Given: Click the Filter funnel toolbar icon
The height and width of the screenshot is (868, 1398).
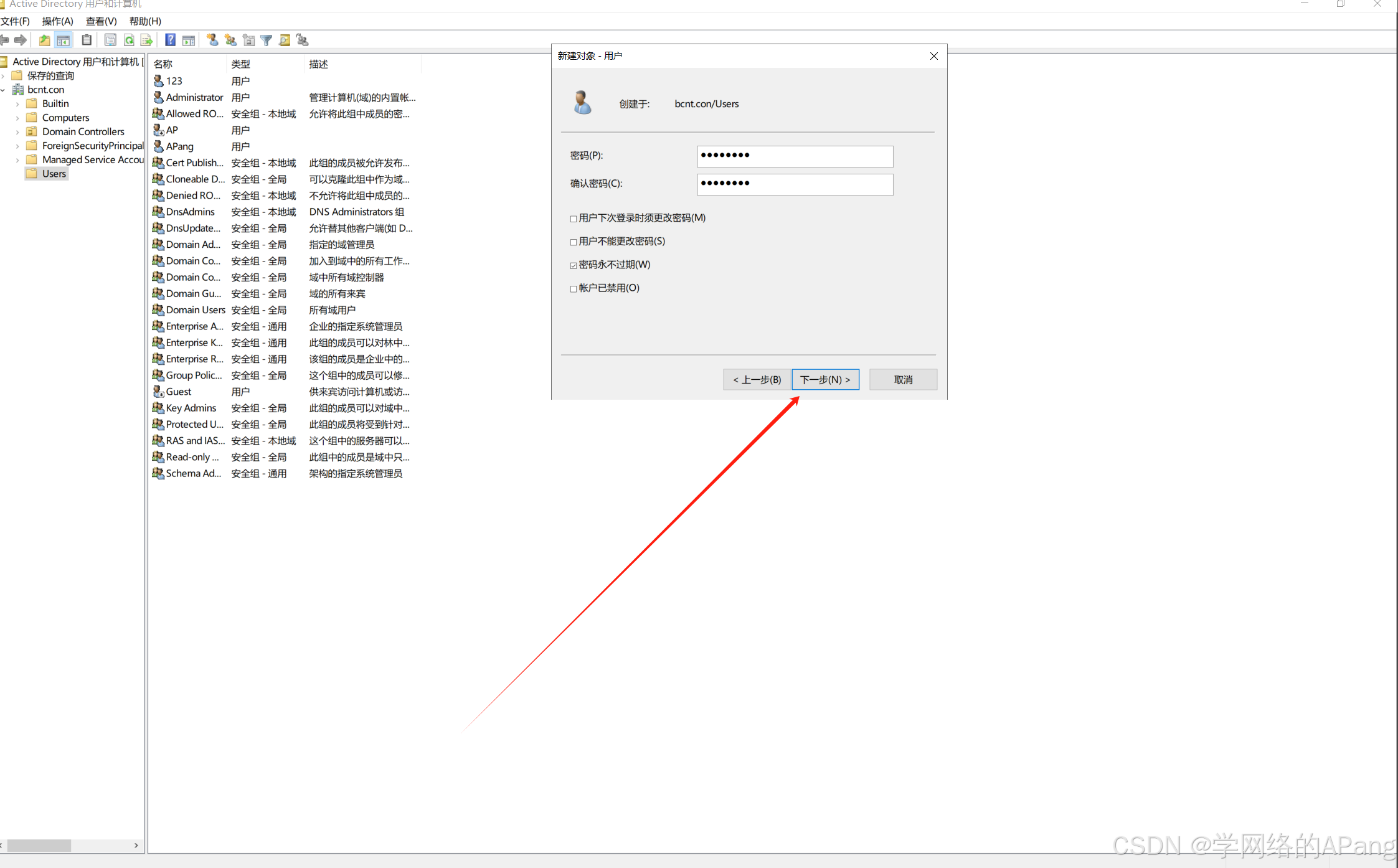Looking at the screenshot, I should 267,40.
